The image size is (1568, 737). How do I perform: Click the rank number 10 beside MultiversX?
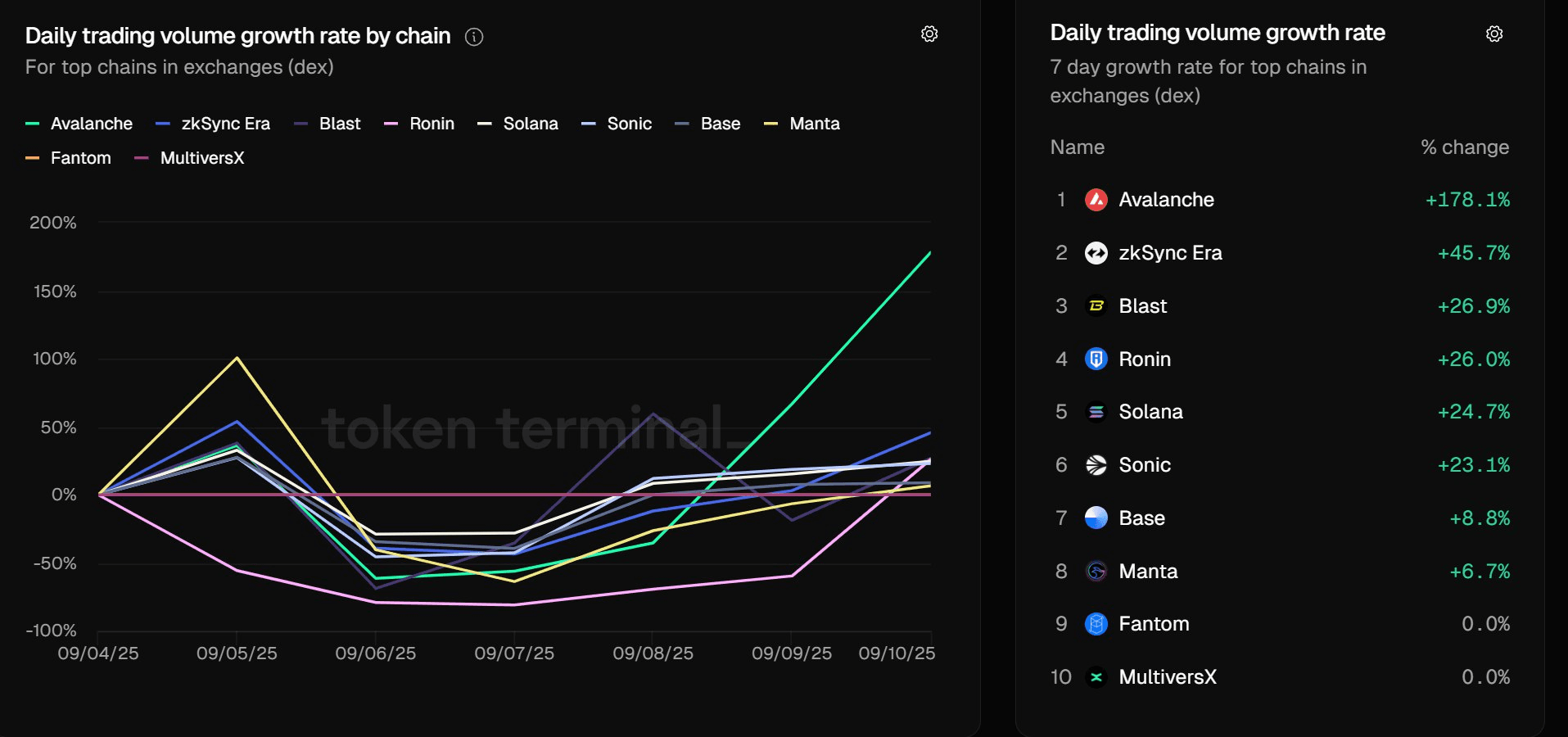pos(1061,677)
